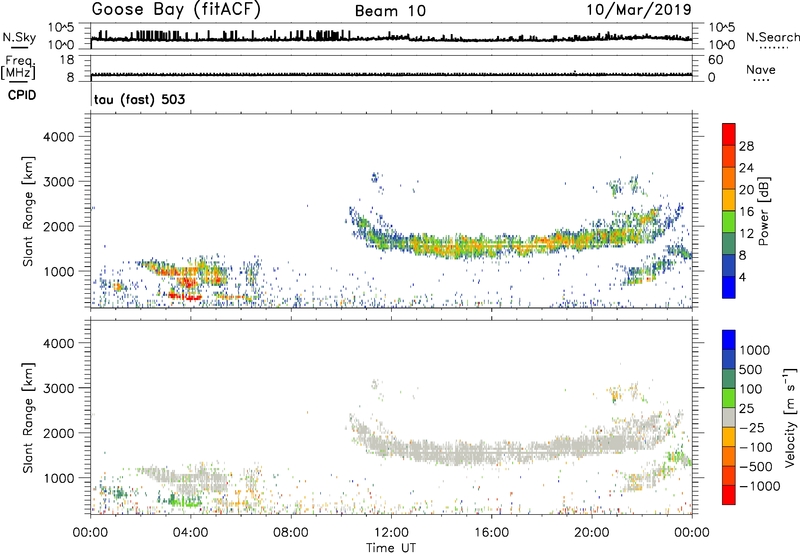Click the '500' label on Velocity colorbar

click(x=751, y=370)
